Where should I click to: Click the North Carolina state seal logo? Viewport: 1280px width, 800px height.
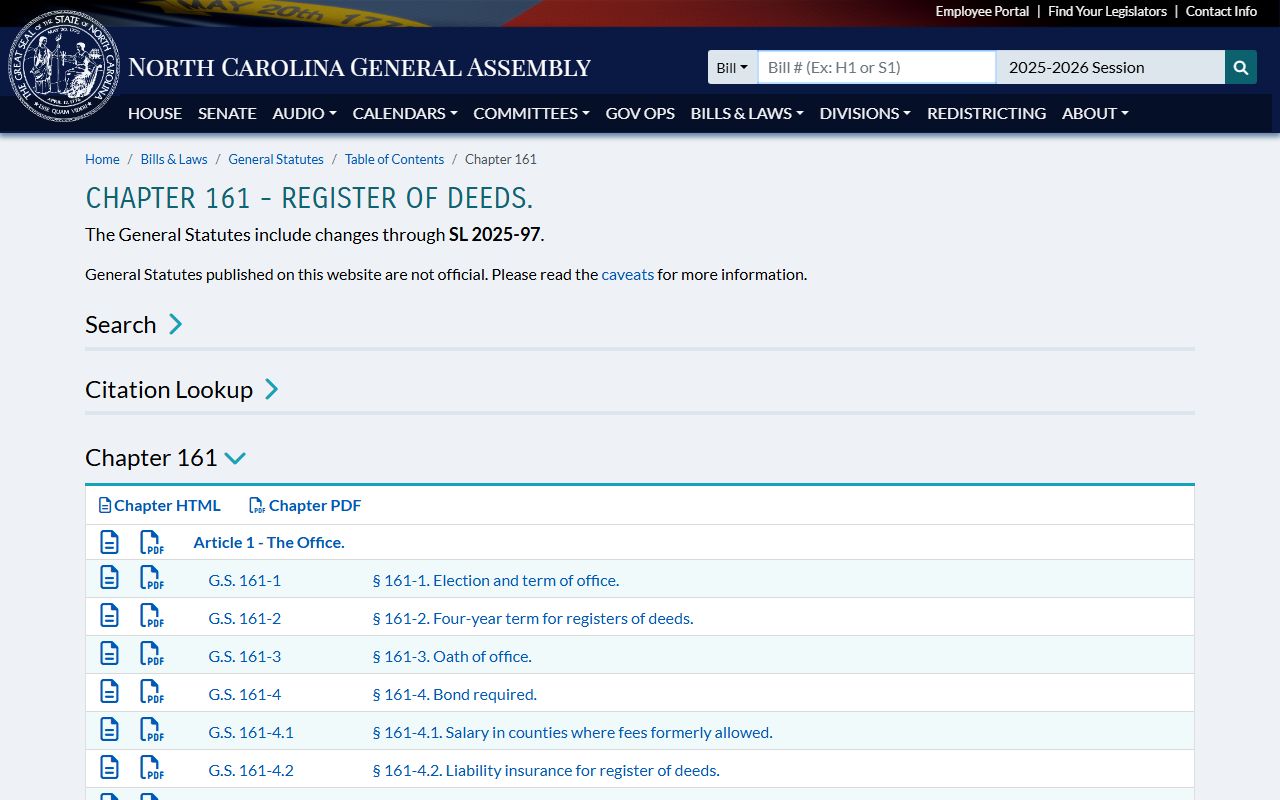click(64, 67)
